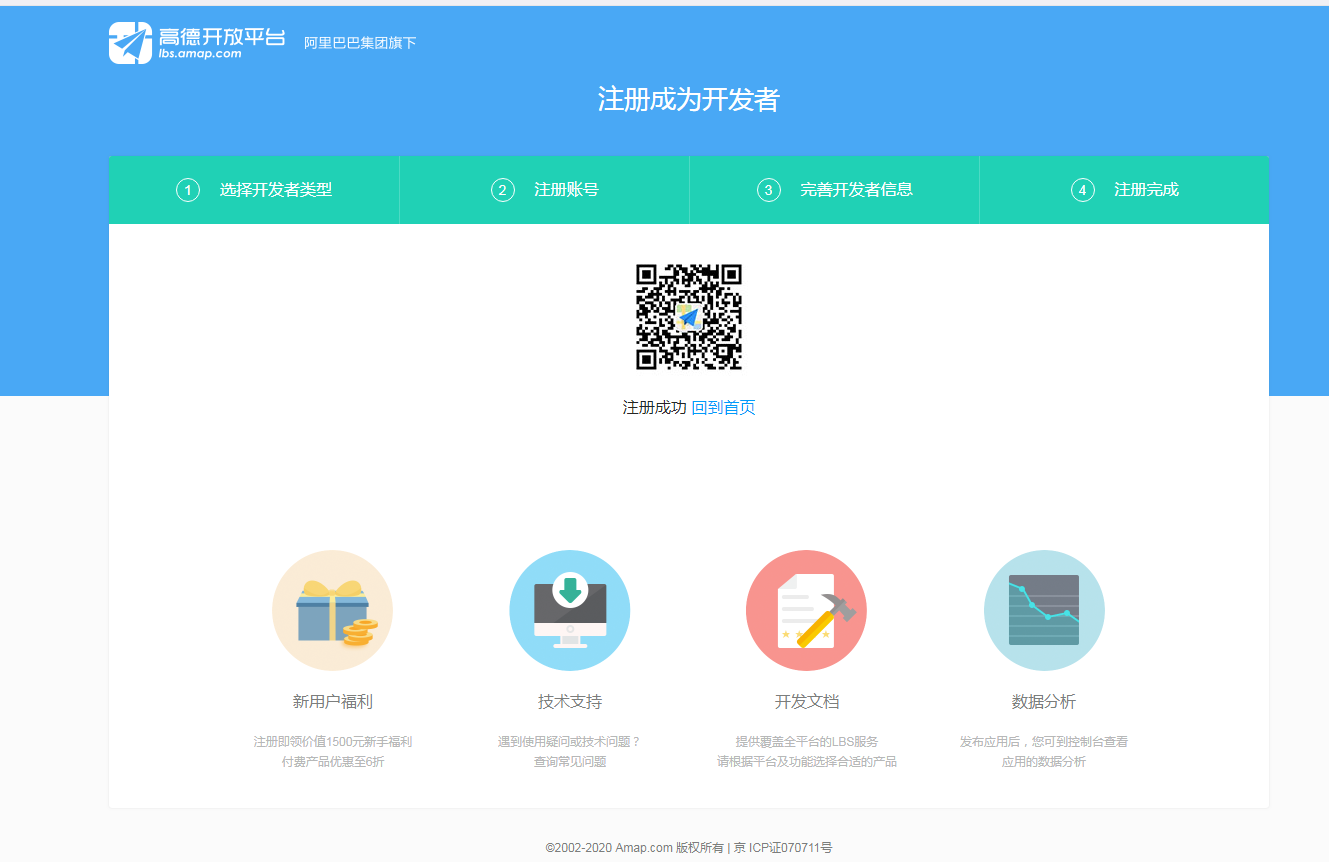Viewport: 1329px width, 862px height.
Task: Click text 请根据平台及功能选择合适的产品
Action: coord(807,762)
